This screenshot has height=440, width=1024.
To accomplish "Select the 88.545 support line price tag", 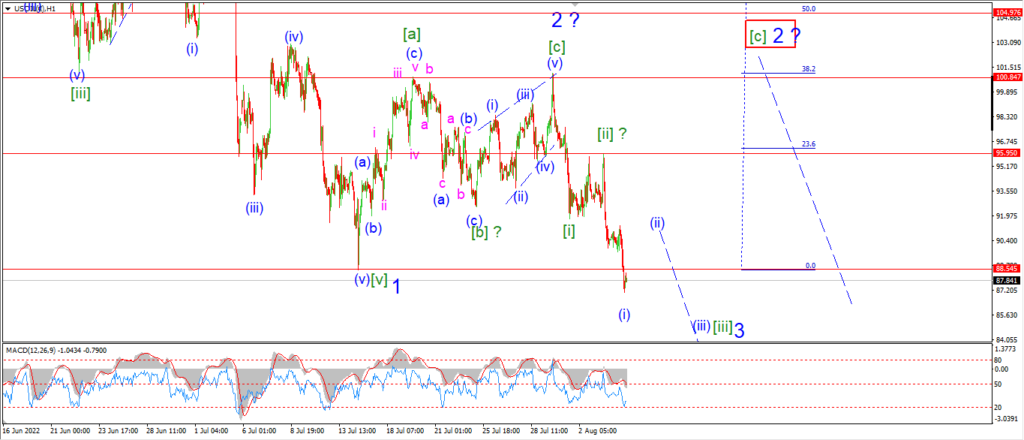I will click(1008, 268).
